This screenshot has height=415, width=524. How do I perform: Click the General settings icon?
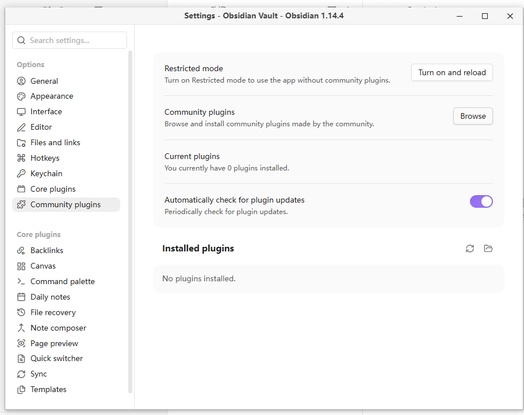pos(21,81)
